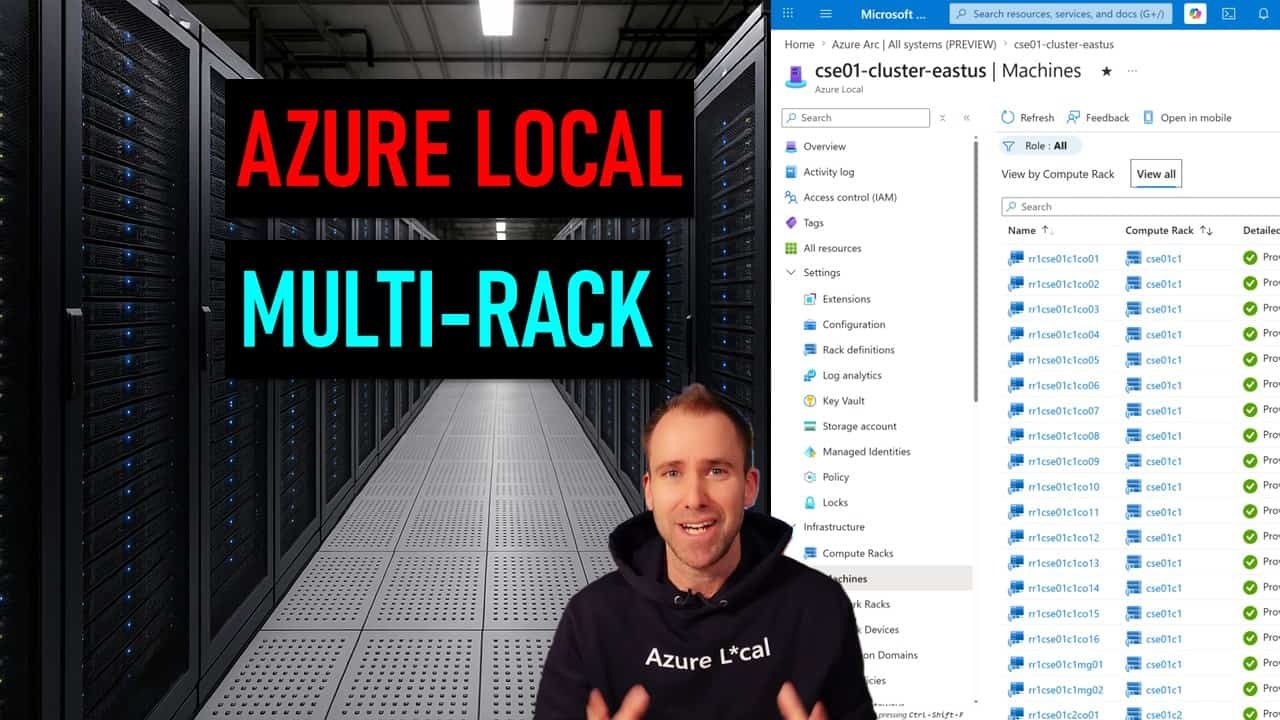
Task: Collapse the resource menu with double chevron
Action: click(967, 118)
